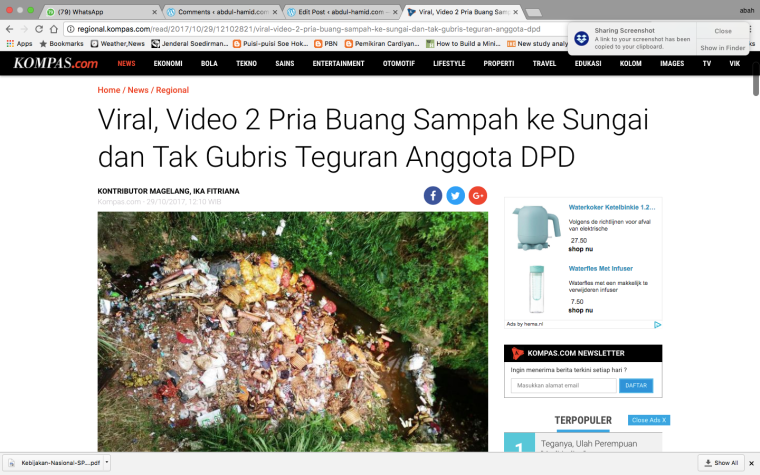Click Close on the Sharing Screenshot notification

point(723,31)
